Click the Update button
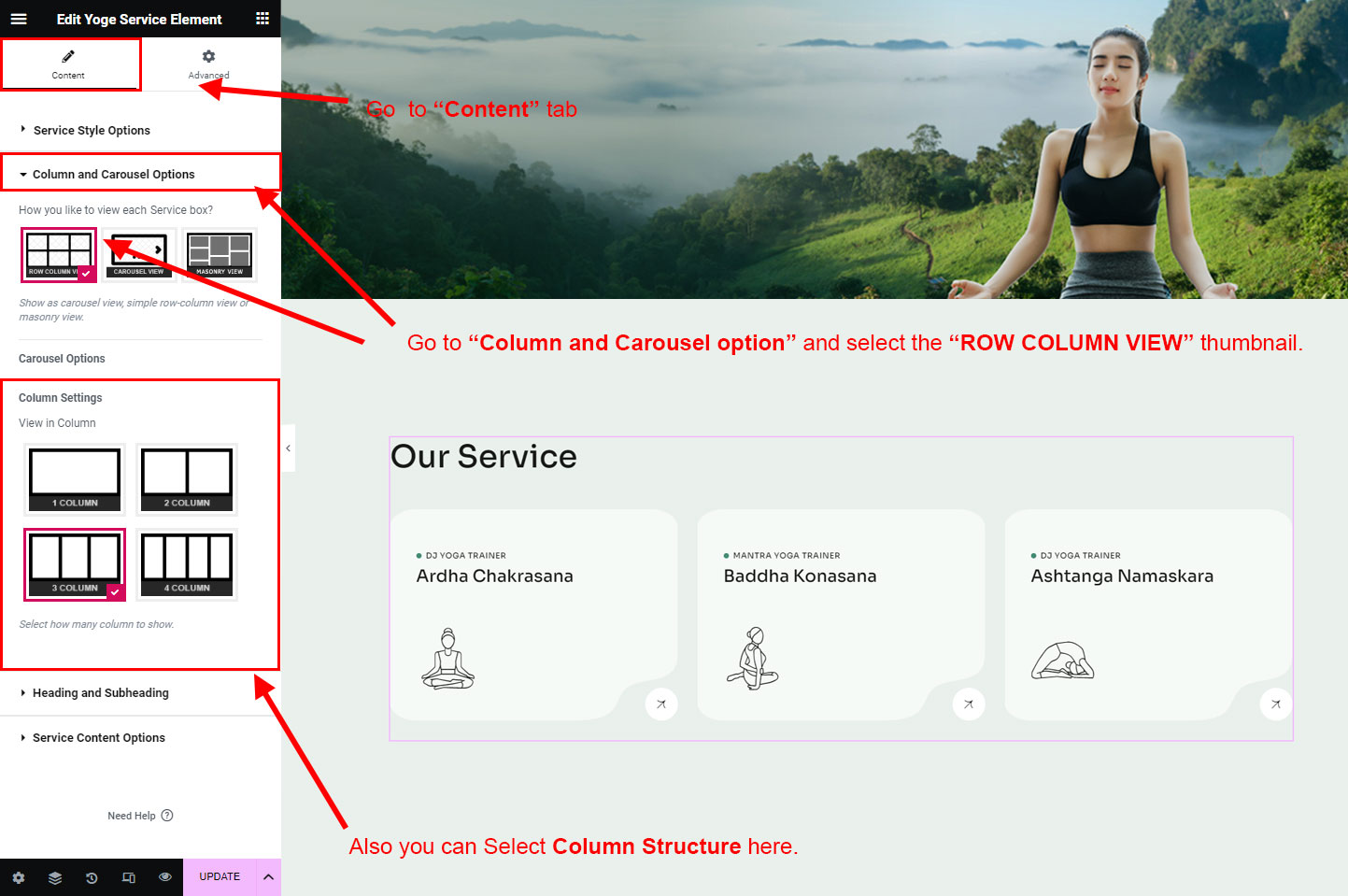The height and width of the screenshot is (896, 1348). [220, 877]
